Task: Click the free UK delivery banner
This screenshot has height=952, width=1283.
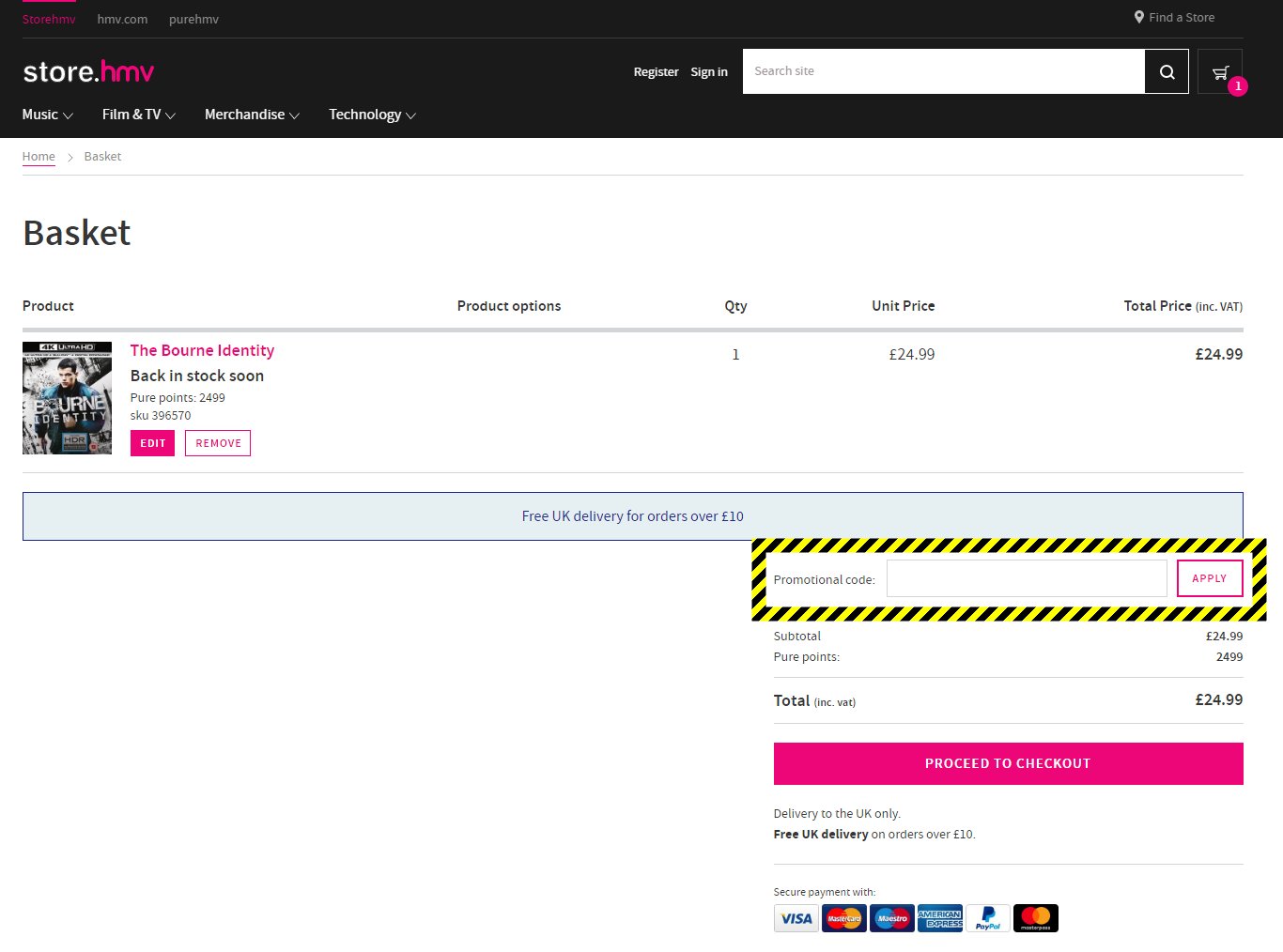Action: 632,516
